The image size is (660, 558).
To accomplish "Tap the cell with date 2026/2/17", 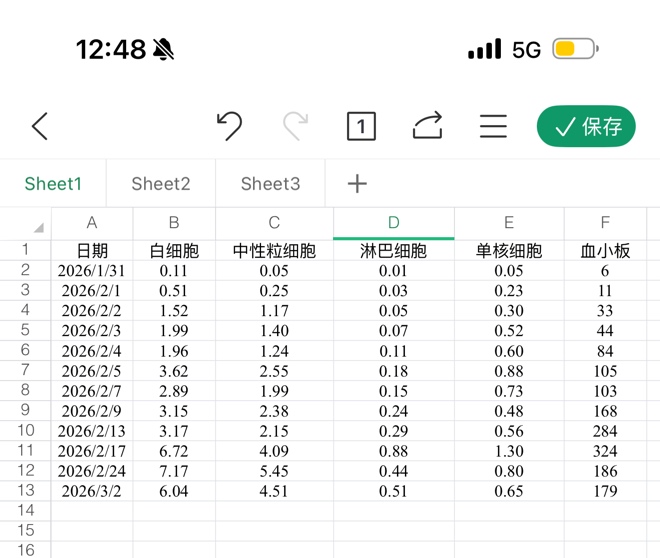I will tap(92, 451).
